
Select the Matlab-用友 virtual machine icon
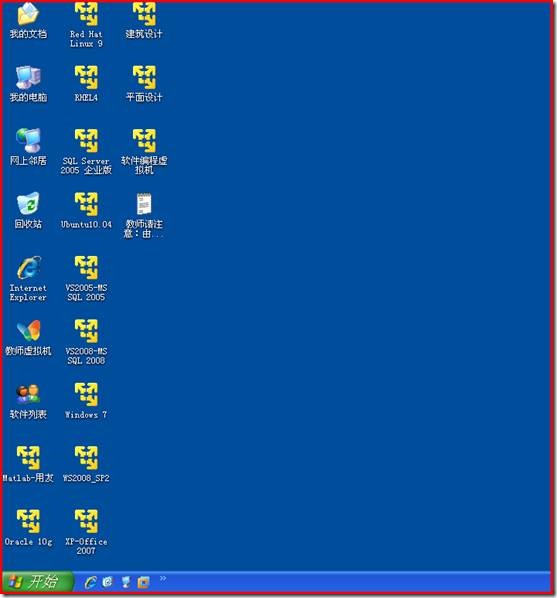28,458
